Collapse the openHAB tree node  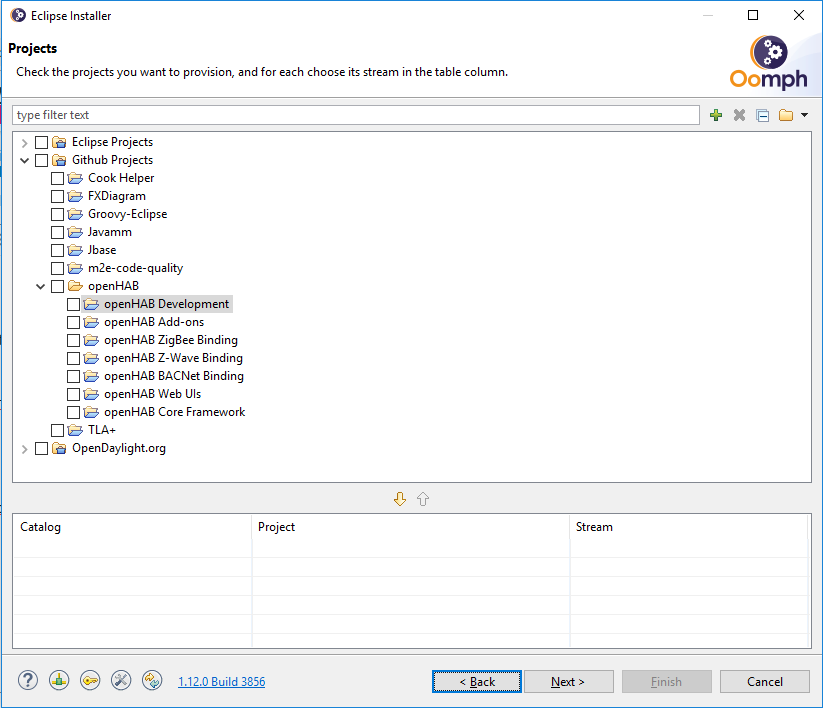point(40,286)
